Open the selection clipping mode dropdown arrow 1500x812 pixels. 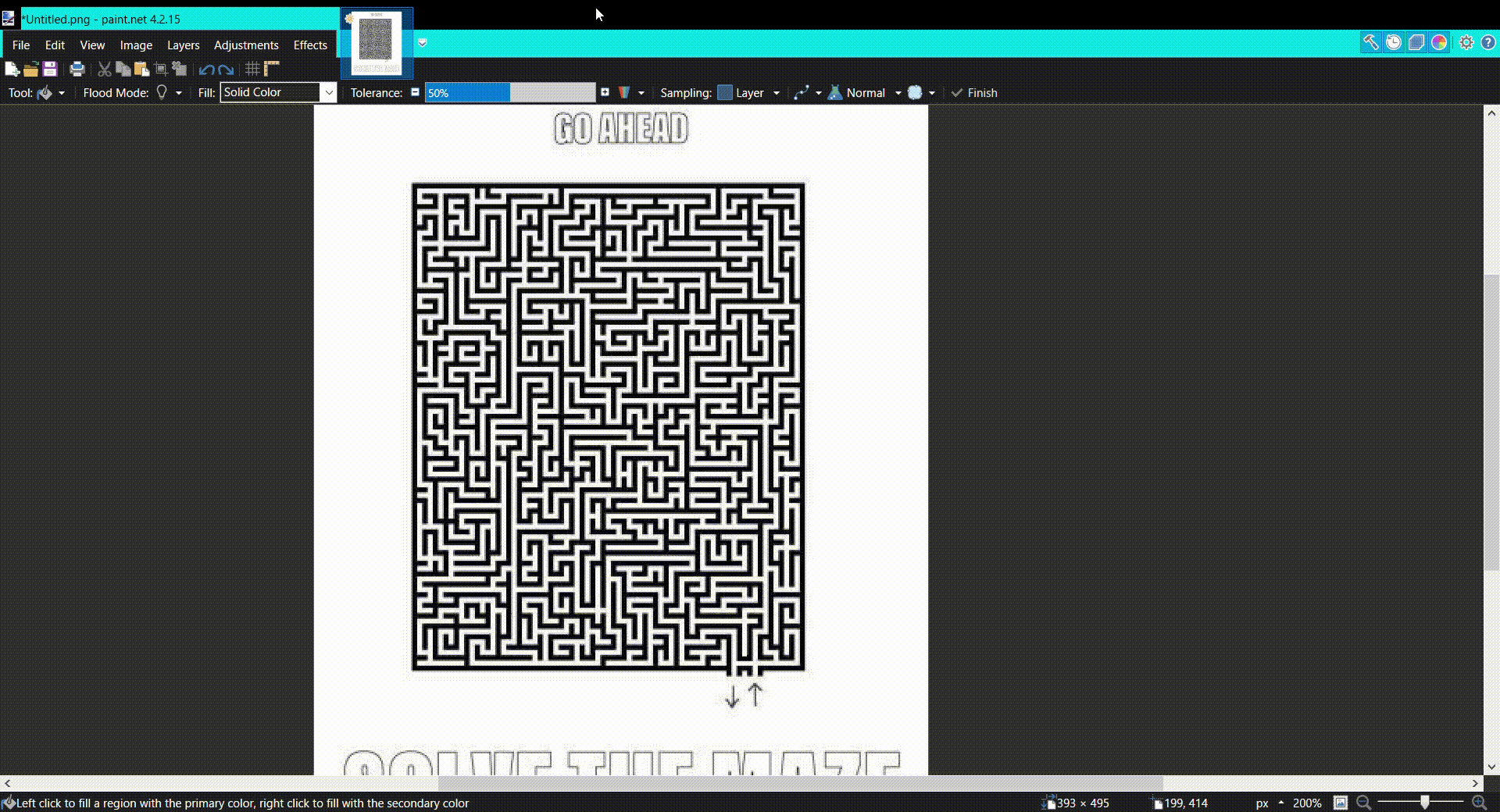[x=932, y=93]
